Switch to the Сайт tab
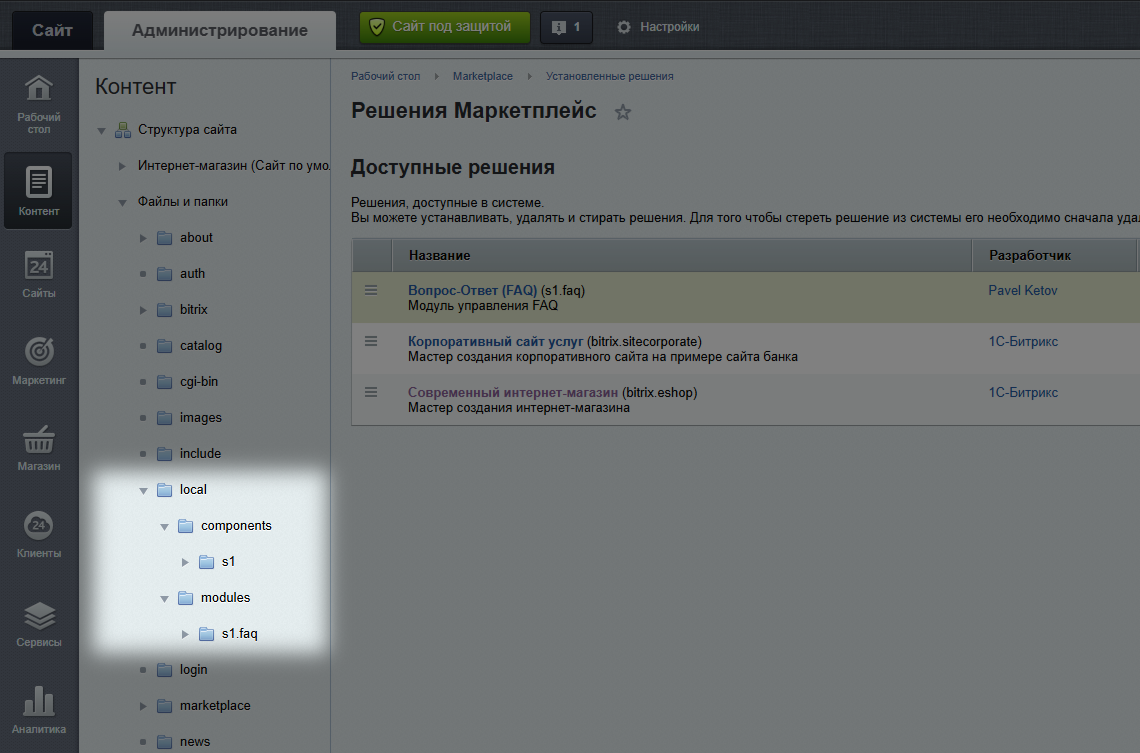The height and width of the screenshot is (753, 1140). click(x=52, y=30)
